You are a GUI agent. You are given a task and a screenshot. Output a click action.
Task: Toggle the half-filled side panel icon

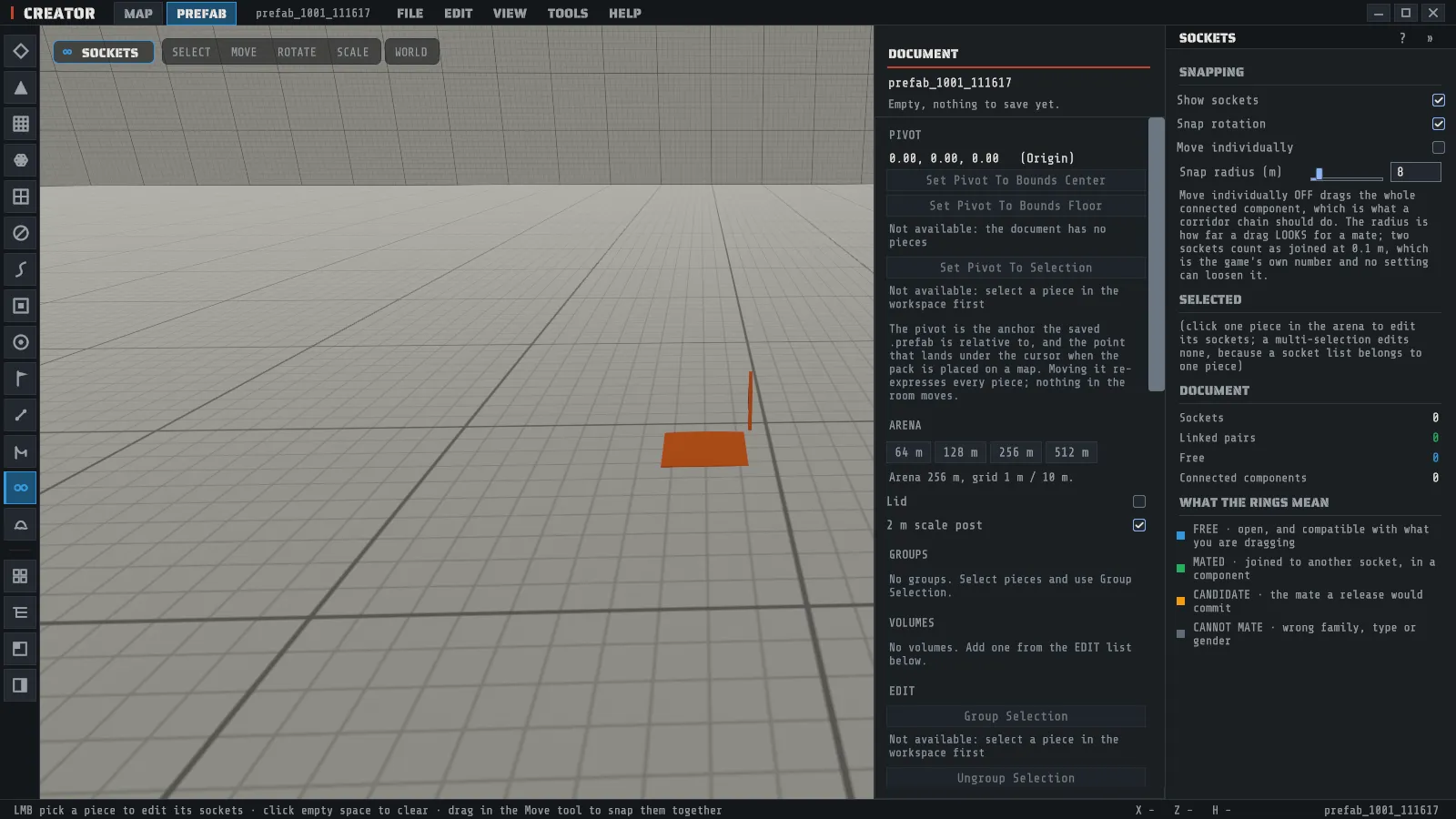20,685
